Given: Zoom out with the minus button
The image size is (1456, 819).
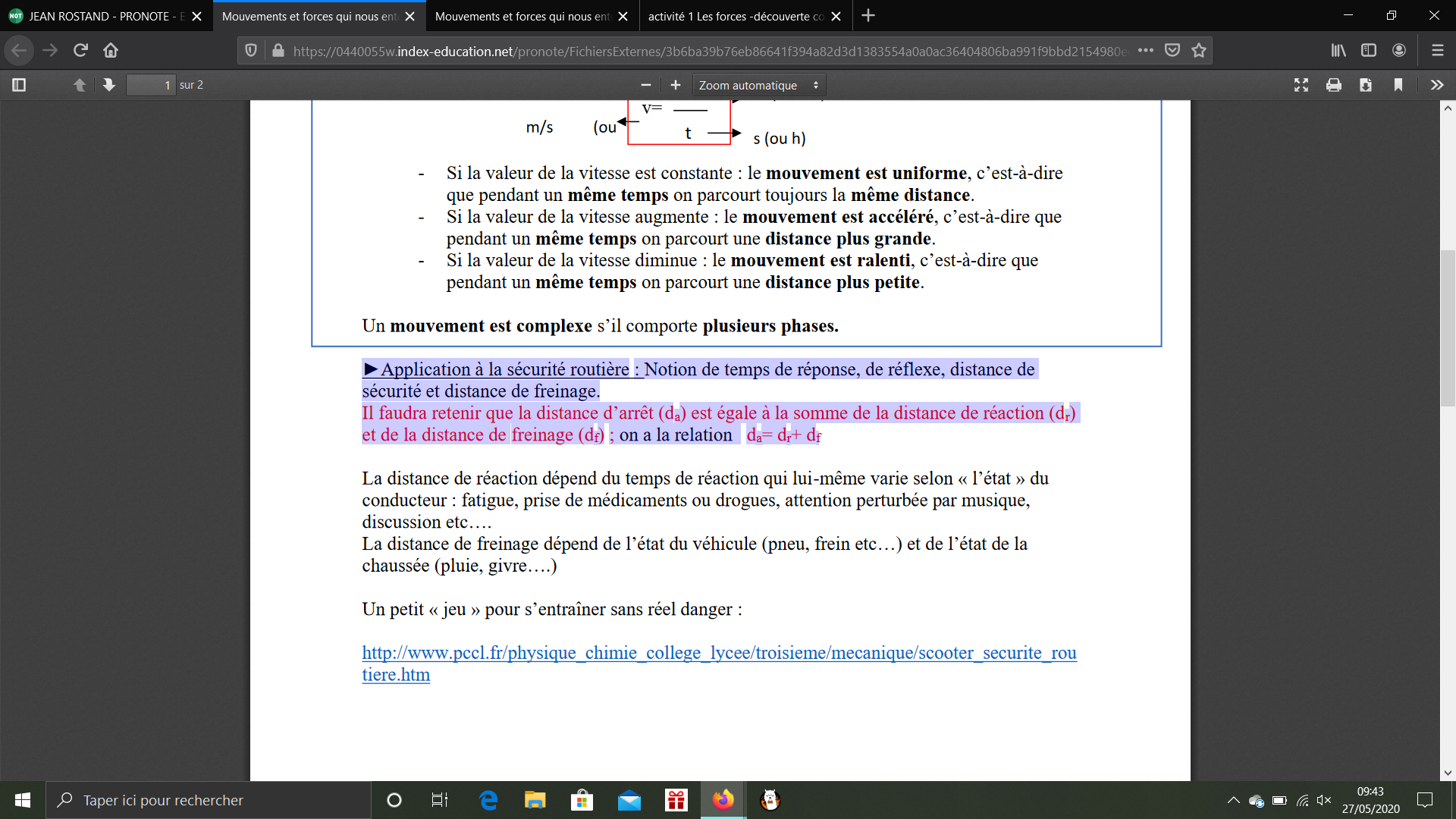Looking at the screenshot, I should tap(646, 85).
